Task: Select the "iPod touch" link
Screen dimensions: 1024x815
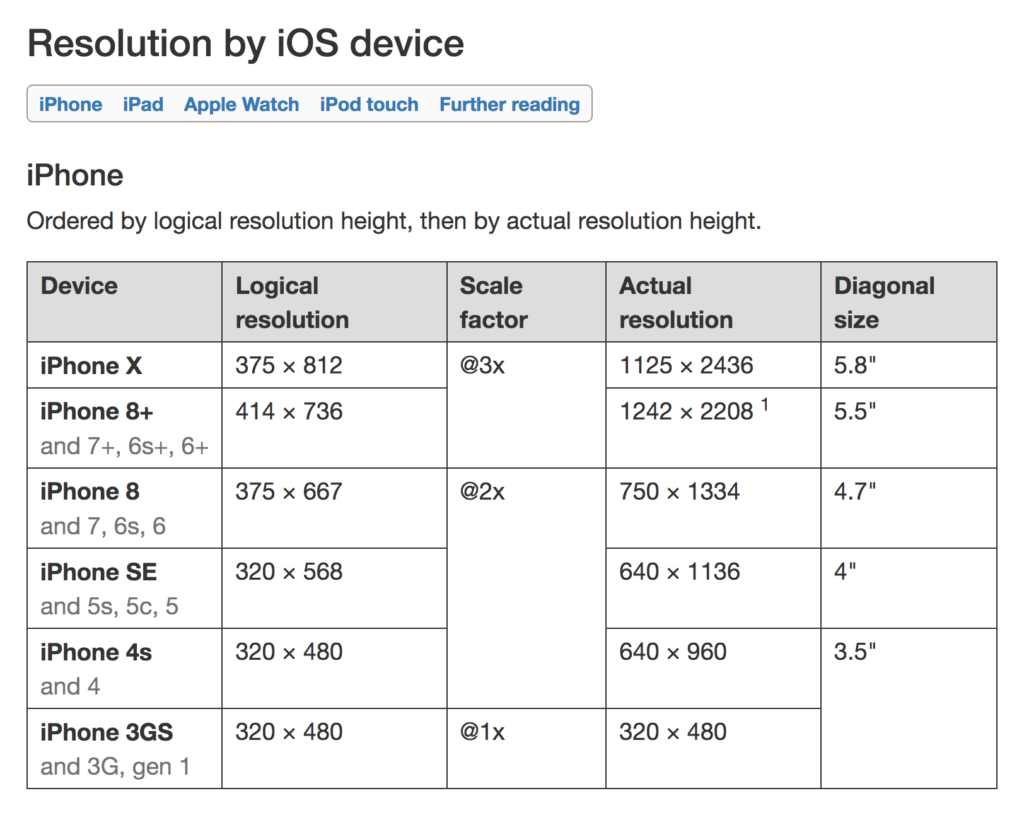Action: [369, 104]
